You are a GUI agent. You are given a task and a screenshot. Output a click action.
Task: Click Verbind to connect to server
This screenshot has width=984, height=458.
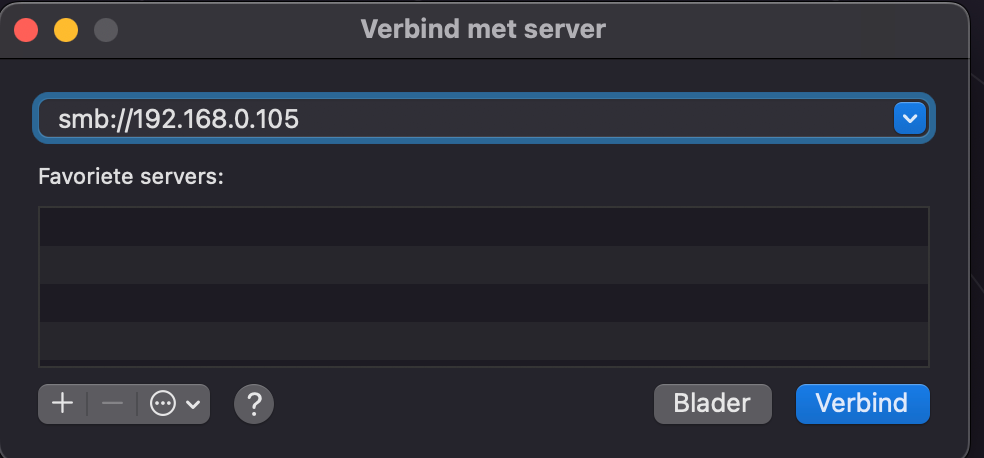tap(862, 403)
